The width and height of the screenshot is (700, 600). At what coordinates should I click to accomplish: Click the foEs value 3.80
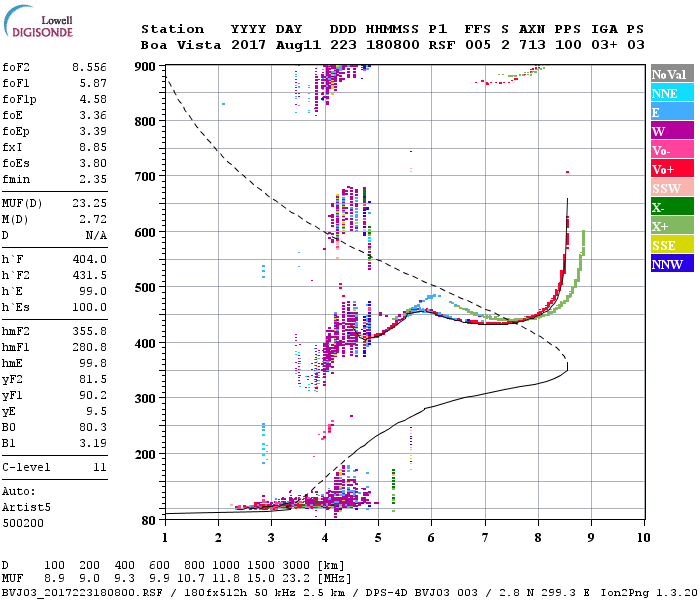tap(93, 163)
